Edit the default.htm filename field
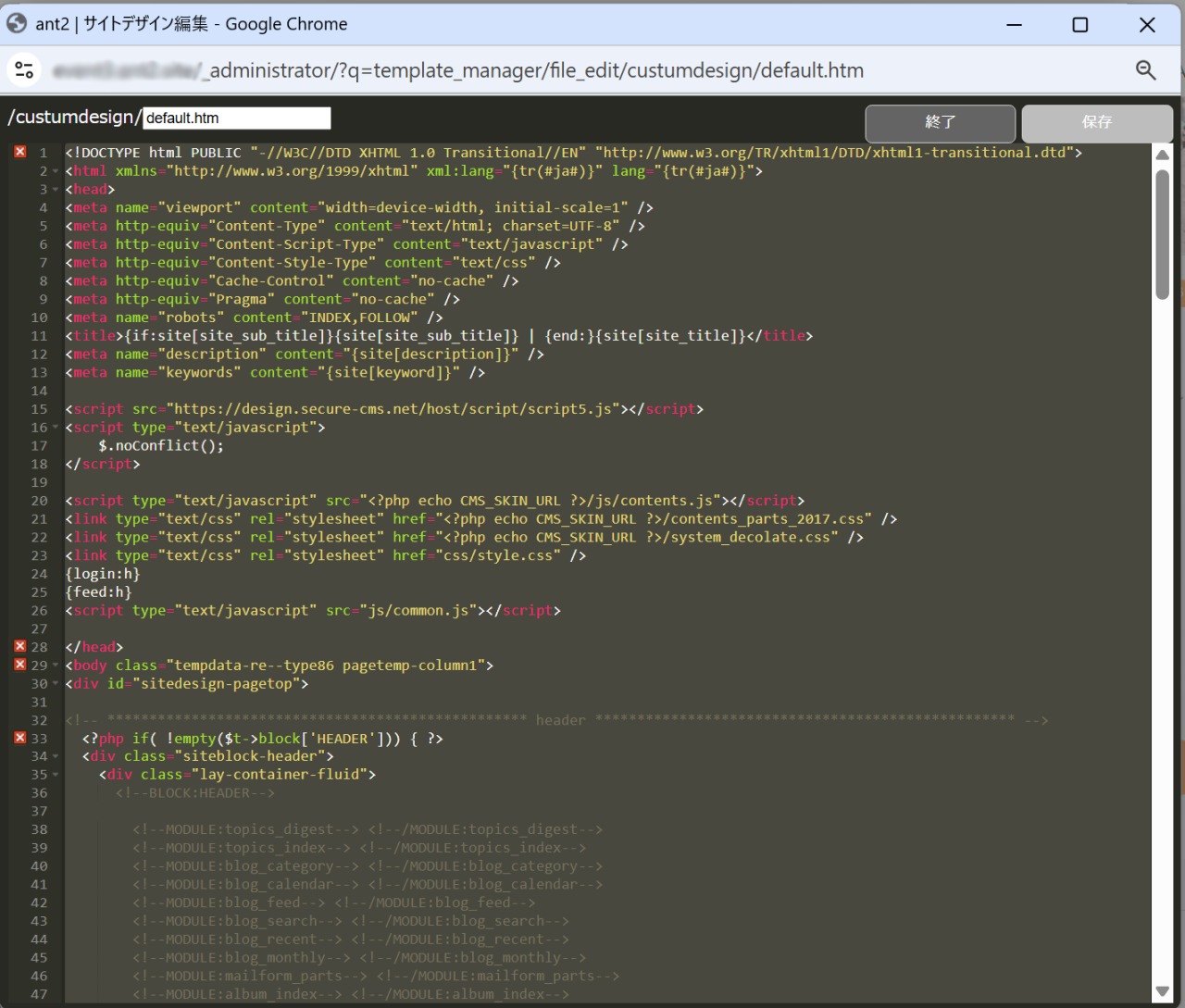This screenshot has height=1008, width=1185. (x=237, y=118)
